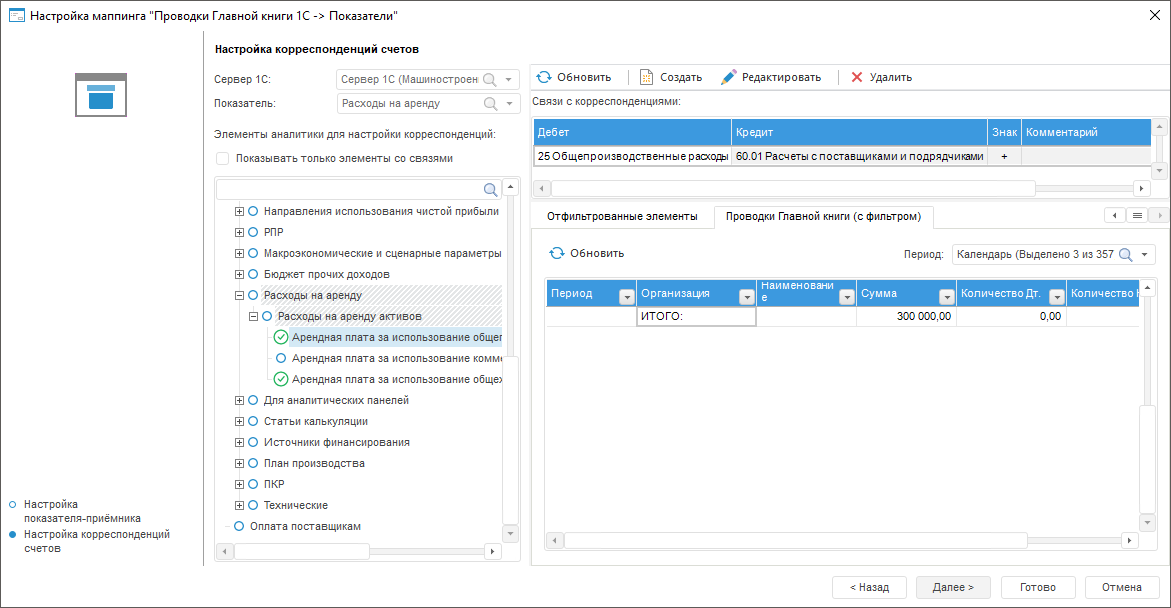Viewport: 1171px width, 608px height.
Task: Click the Редактировать pencil icon
Action: coord(729,77)
